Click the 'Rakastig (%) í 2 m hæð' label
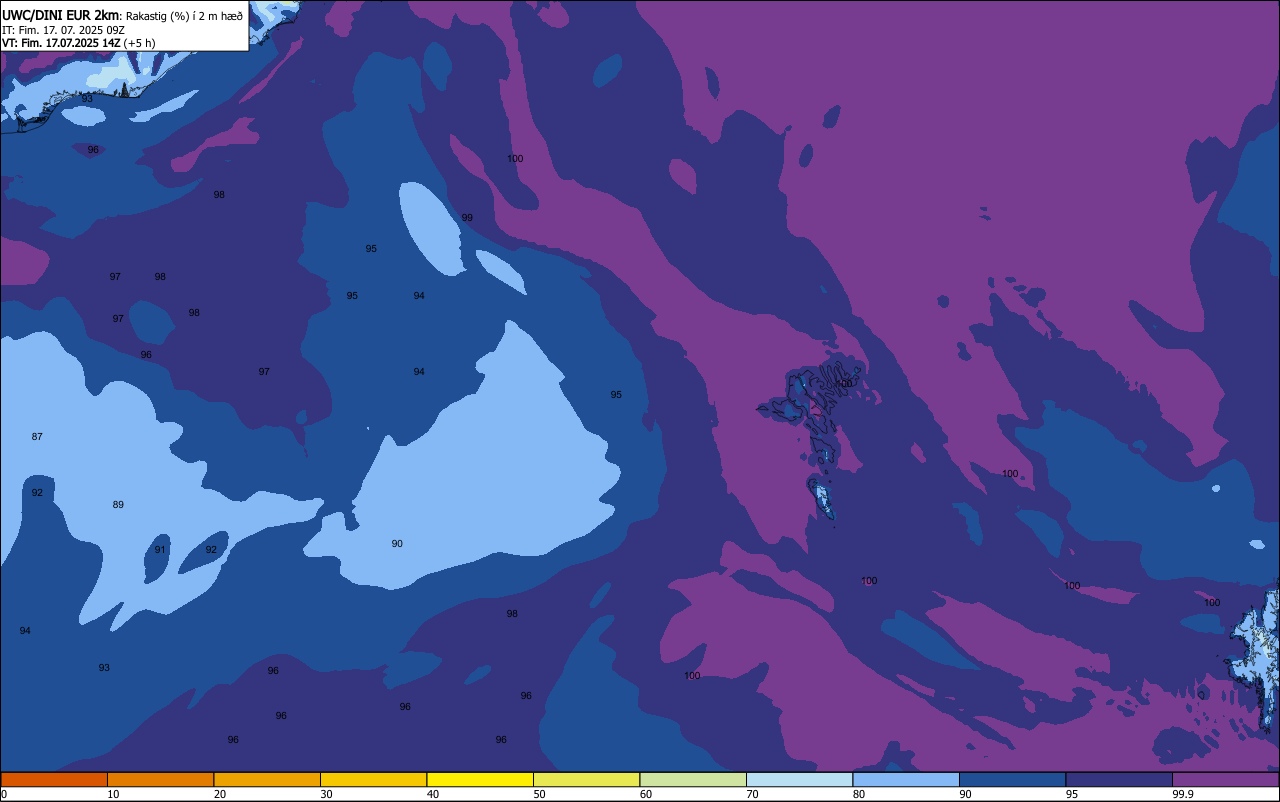Screen dimensions: 1280x802 point(184,16)
